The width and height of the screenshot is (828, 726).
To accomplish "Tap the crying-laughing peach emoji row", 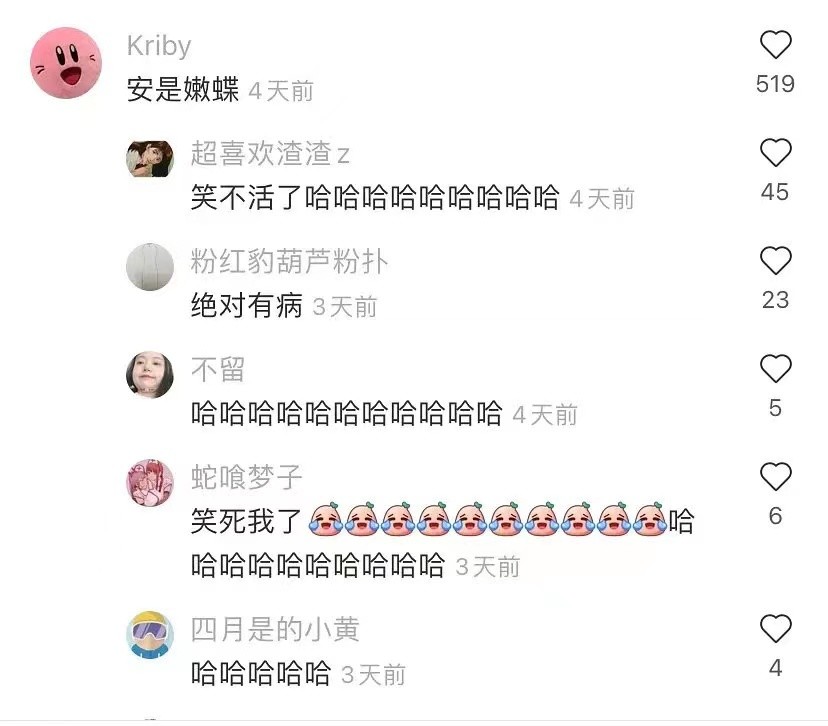I will pos(487,520).
